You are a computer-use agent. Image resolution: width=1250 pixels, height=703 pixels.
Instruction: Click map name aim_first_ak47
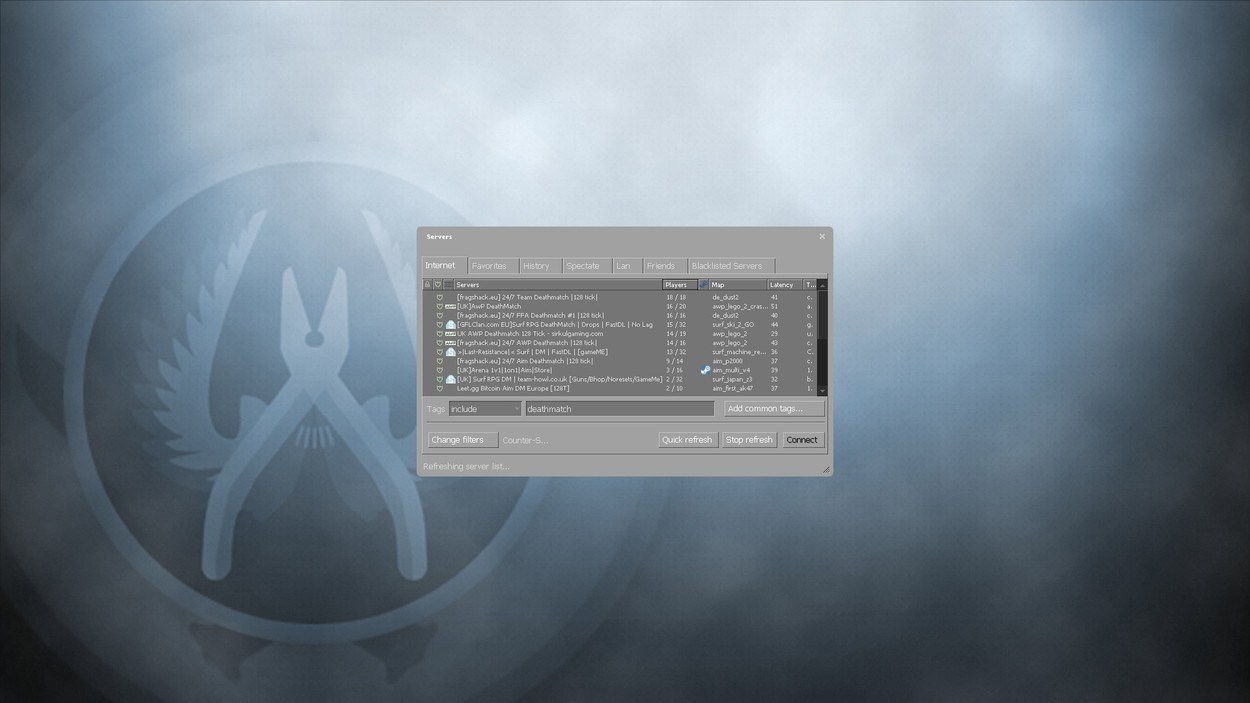pyautogui.click(x=732, y=388)
